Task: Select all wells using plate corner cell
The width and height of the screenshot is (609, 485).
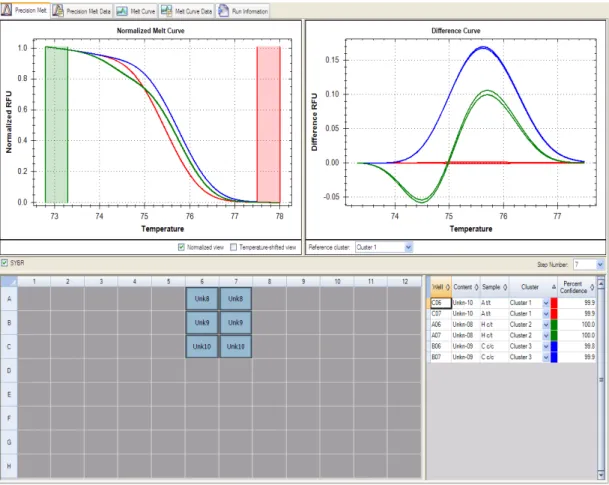Action: 9,281
